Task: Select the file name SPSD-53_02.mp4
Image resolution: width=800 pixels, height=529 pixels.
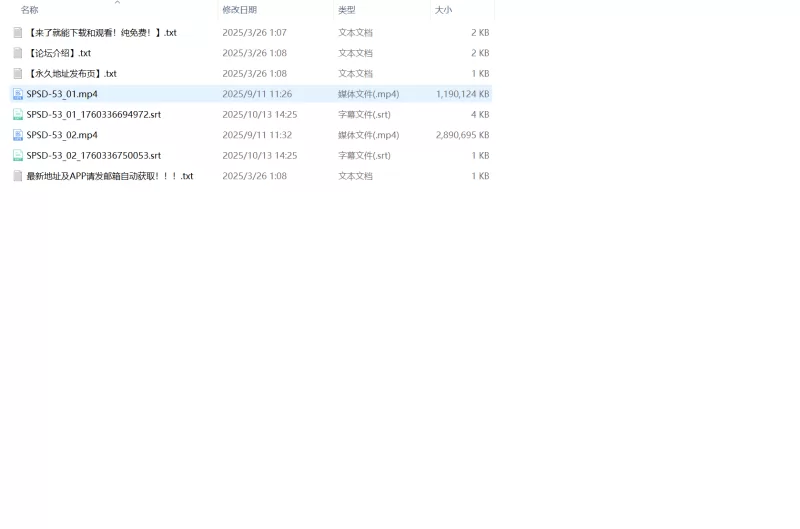Action: [62, 135]
